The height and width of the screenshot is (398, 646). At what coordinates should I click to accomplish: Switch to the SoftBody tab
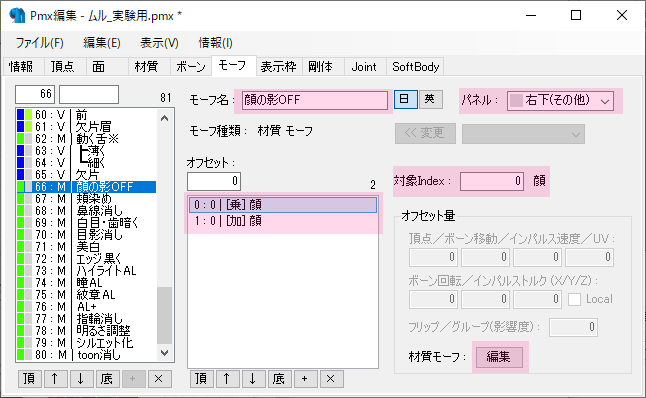coord(416,67)
